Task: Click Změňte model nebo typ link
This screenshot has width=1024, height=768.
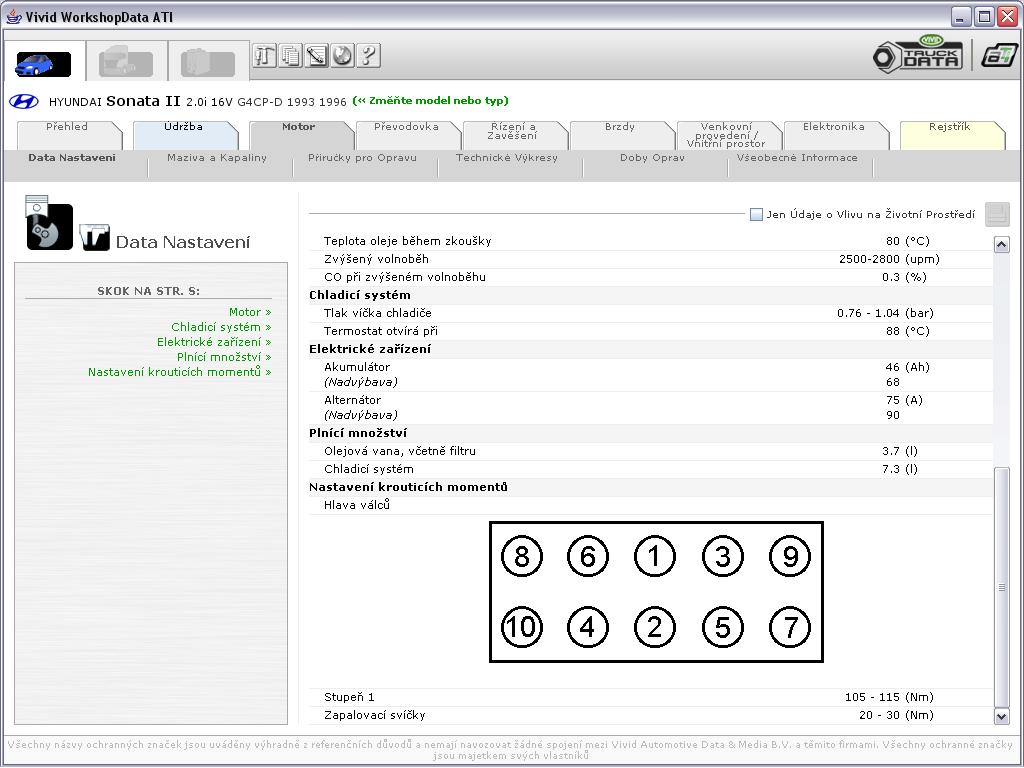Action: [x=430, y=101]
